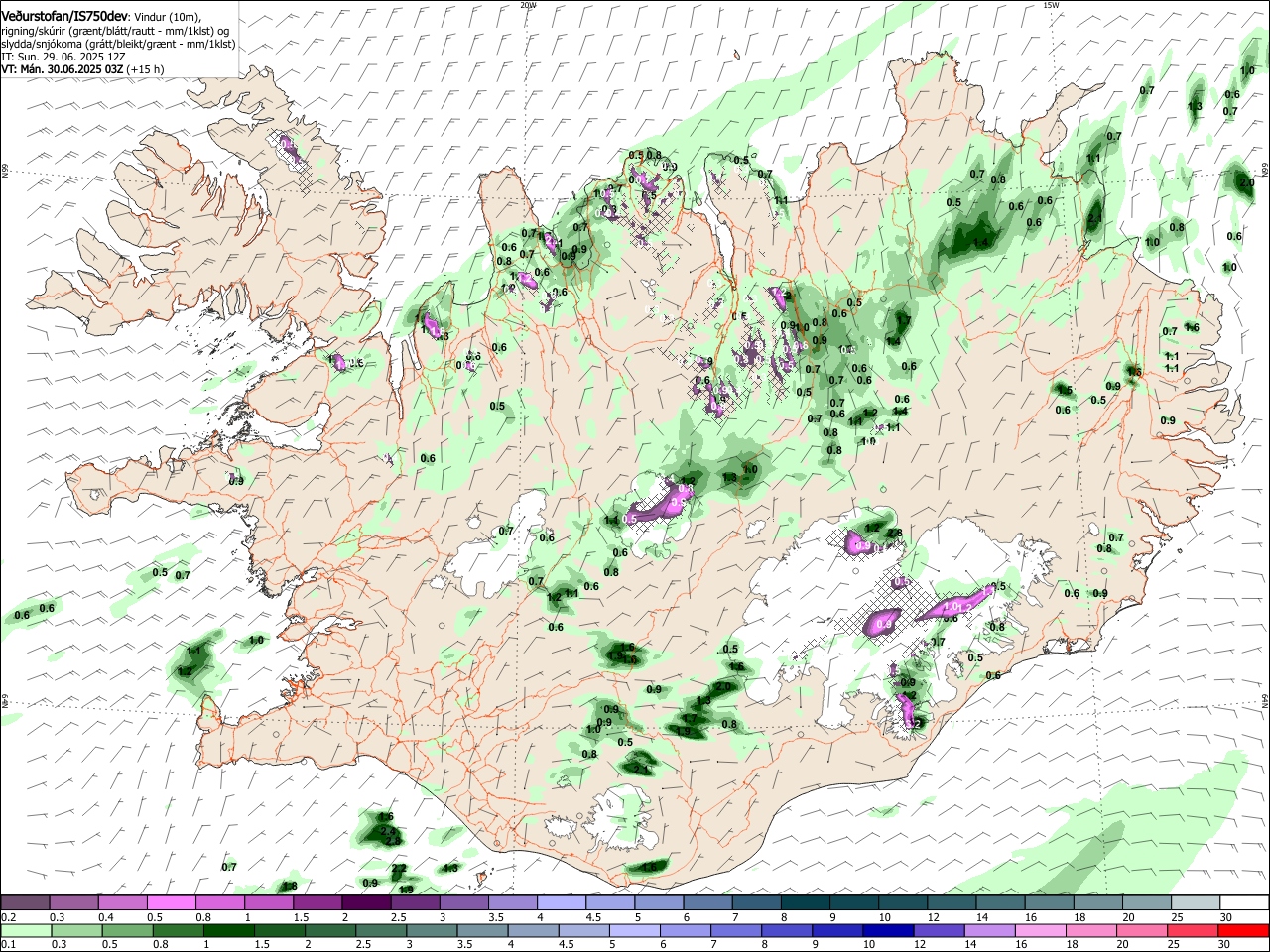Image resolution: width=1270 pixels, height=952 pixels.
Task: Click the '(+15 h)' forecast offset text
Action: 146,69
